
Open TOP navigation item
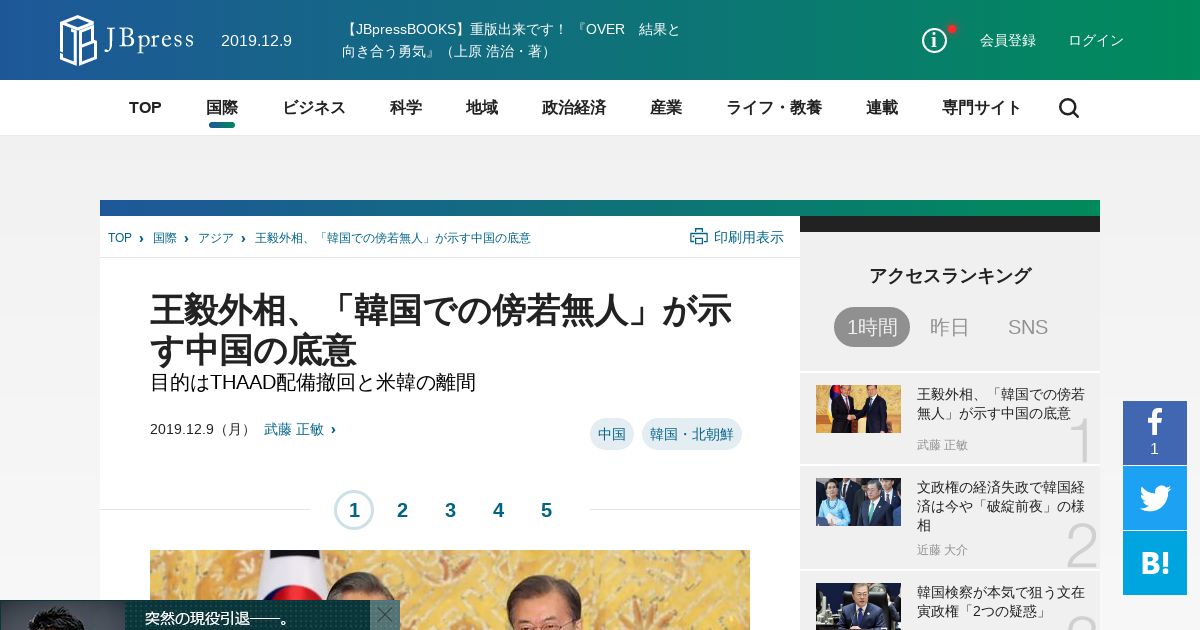pyautogui.click(x=145, y=108)
